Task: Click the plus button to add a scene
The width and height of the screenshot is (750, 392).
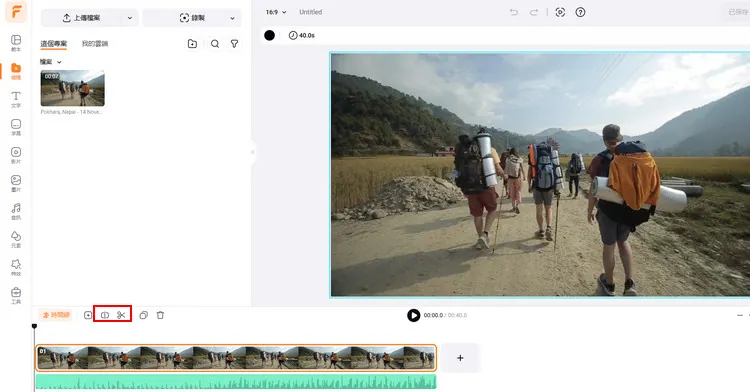Action: click(x=460, y=358)
